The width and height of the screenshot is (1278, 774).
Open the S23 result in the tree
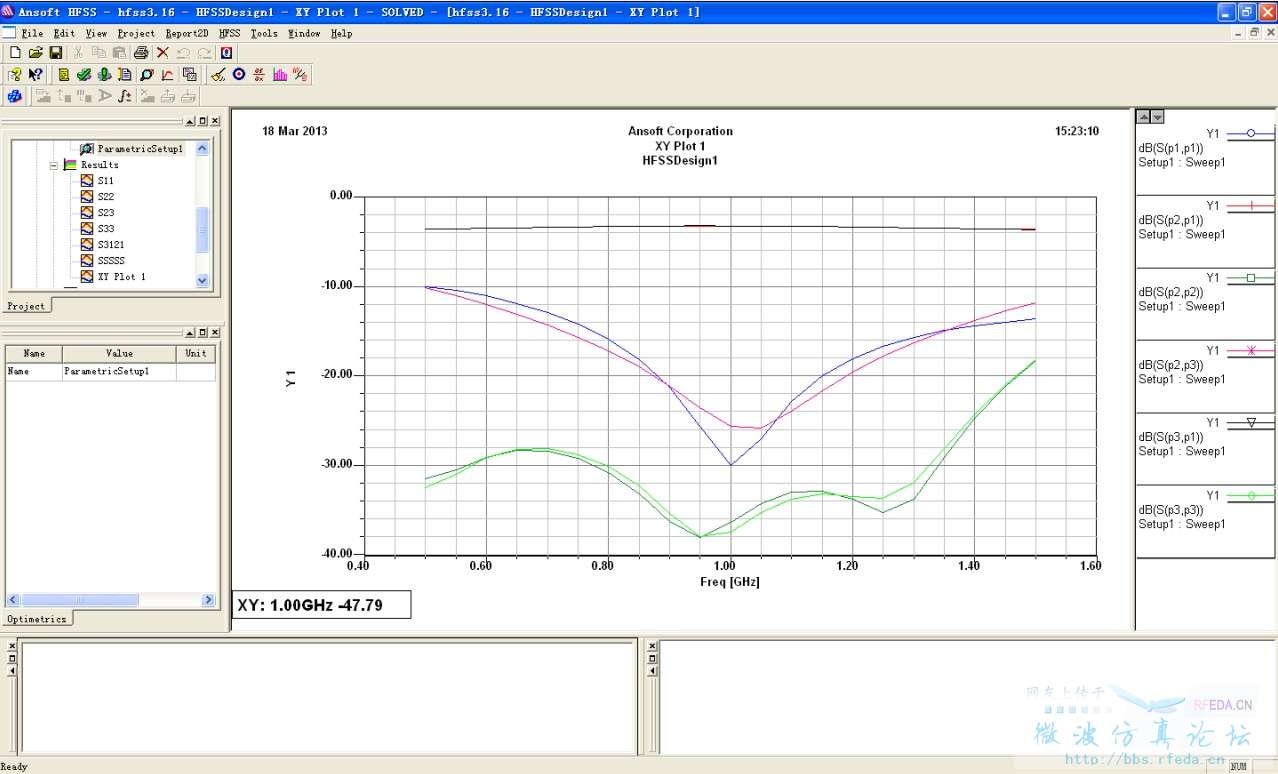[x=106, y=213]
